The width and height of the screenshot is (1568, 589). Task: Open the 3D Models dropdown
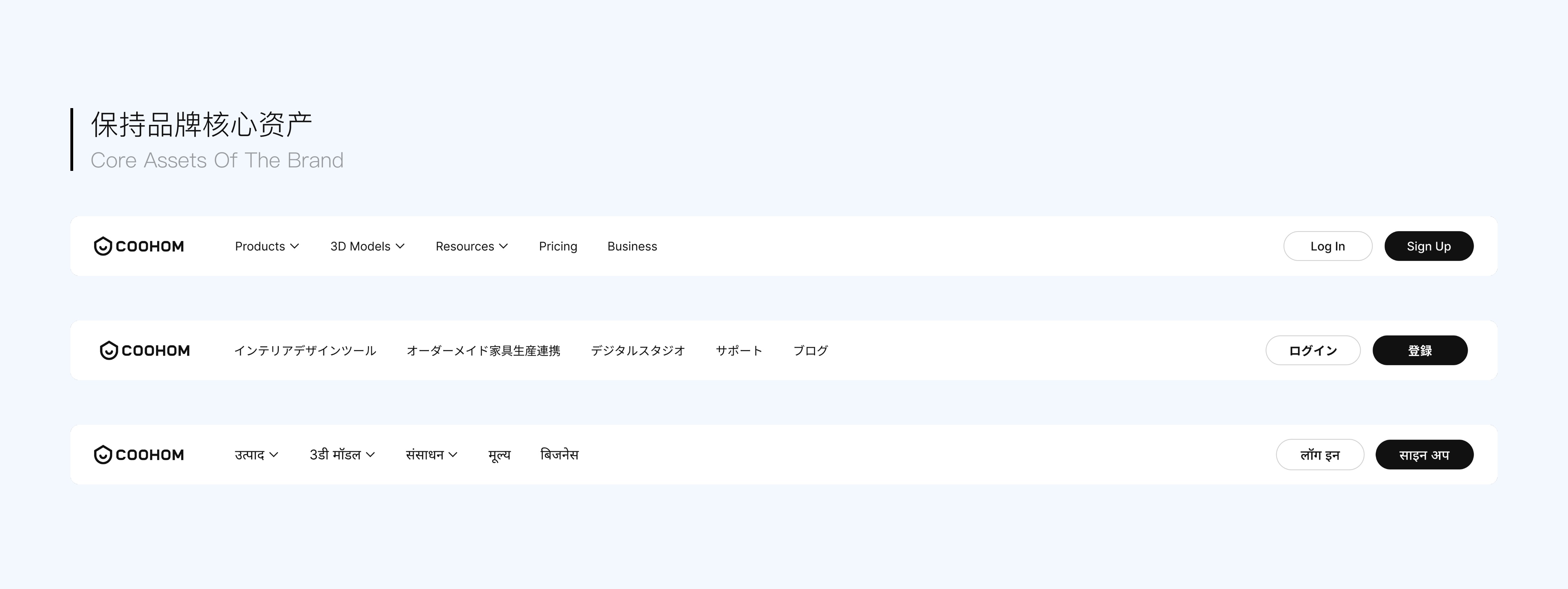367,246
